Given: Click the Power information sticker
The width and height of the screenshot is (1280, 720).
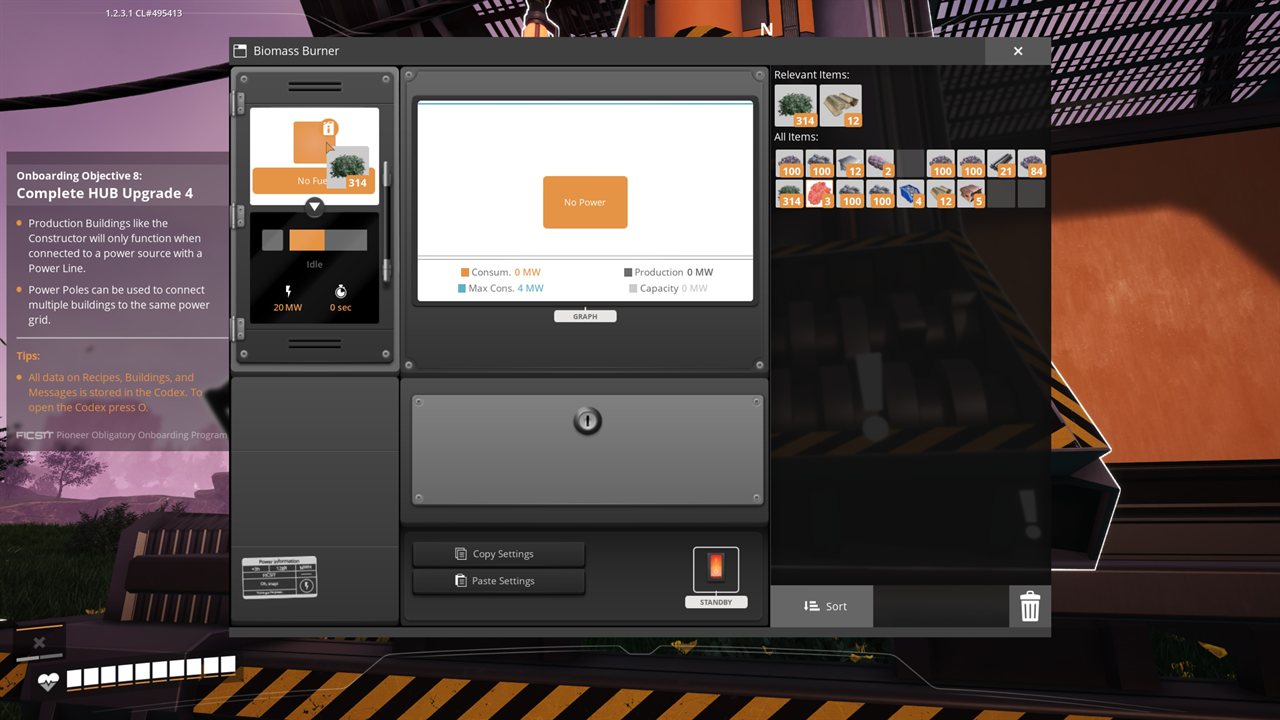Looking at the screenshot, I should 279,577.
